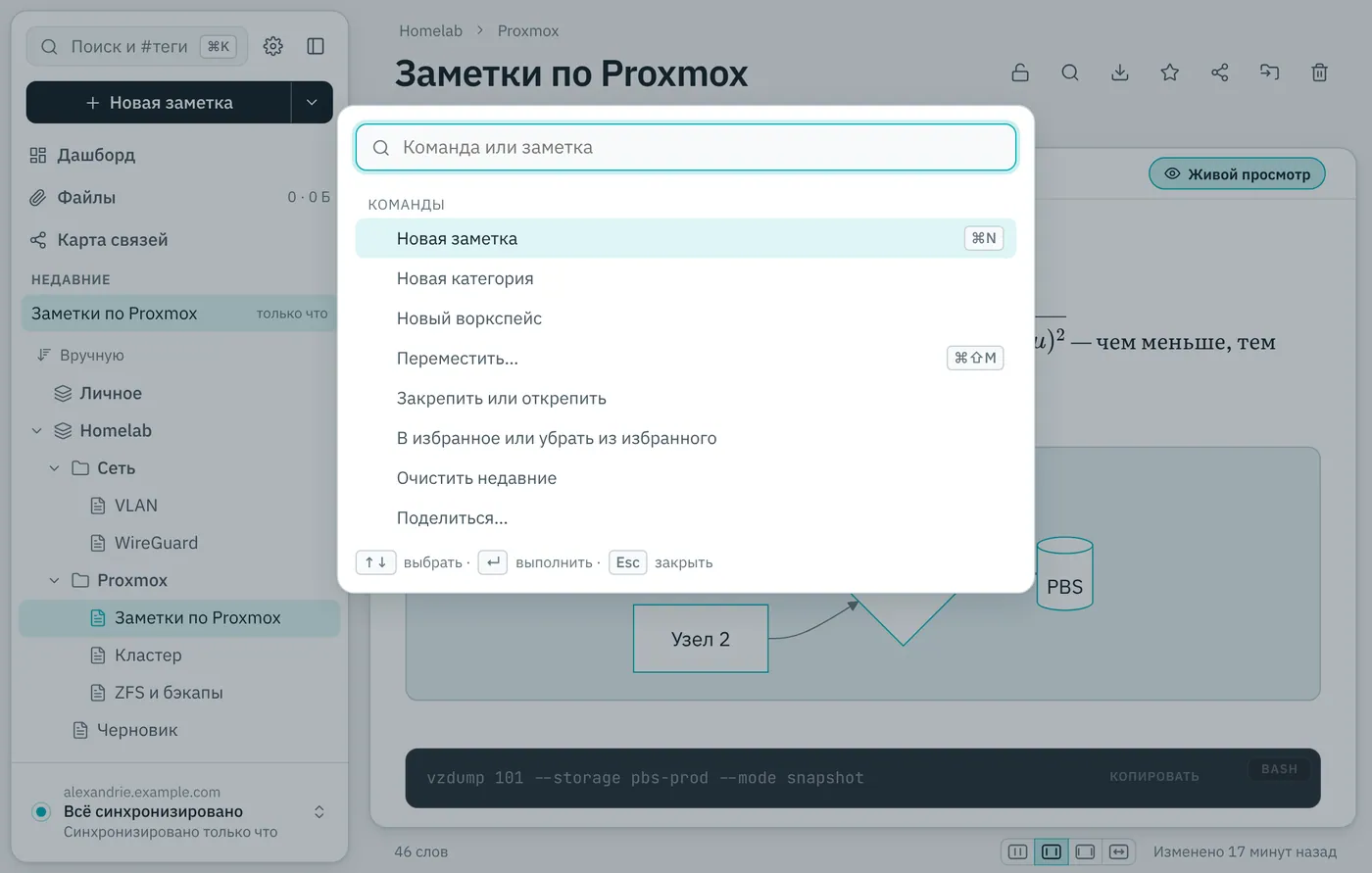The image size is (1372, 873).
Task: Click КОПИРОВАТЬ on the code block
Action: [x=1154, y=776]
